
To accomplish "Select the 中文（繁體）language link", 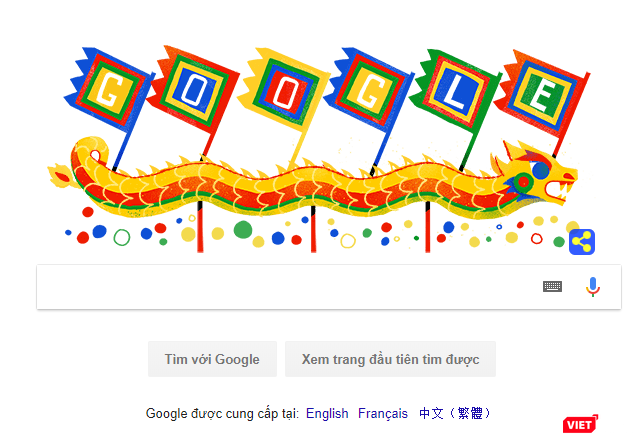I will [x=454, y=413].
